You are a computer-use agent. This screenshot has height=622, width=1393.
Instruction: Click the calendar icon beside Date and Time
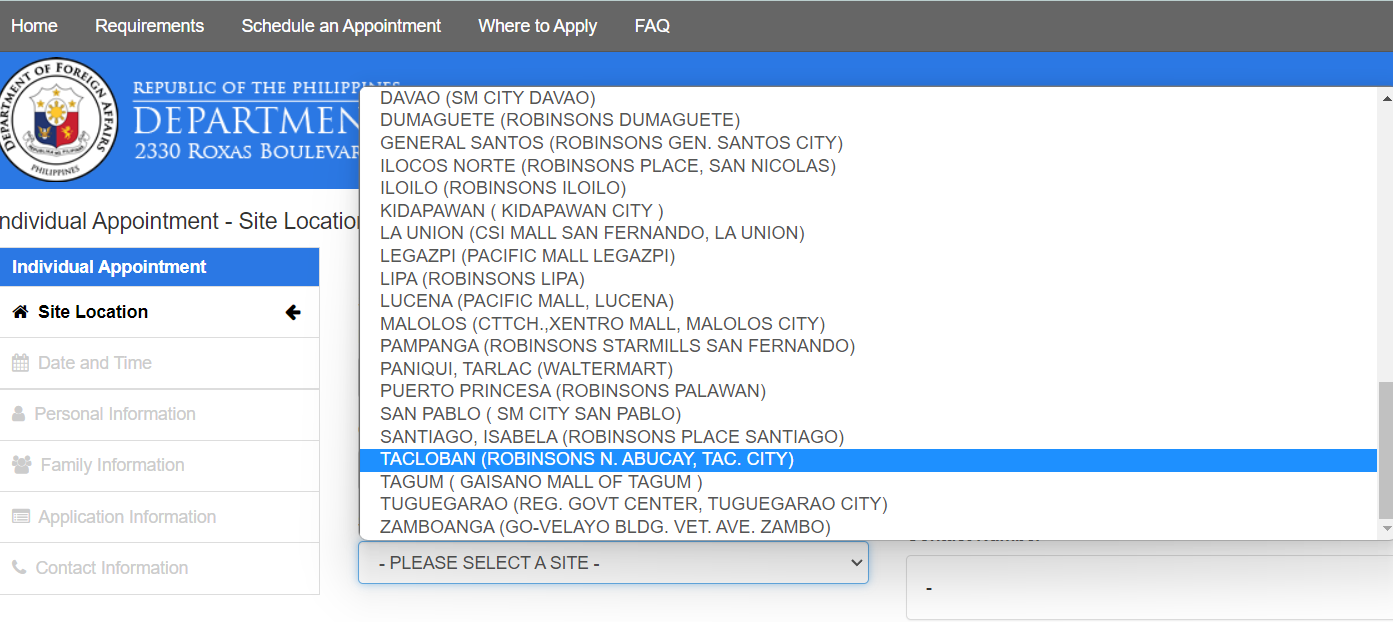tap(20, 363)
